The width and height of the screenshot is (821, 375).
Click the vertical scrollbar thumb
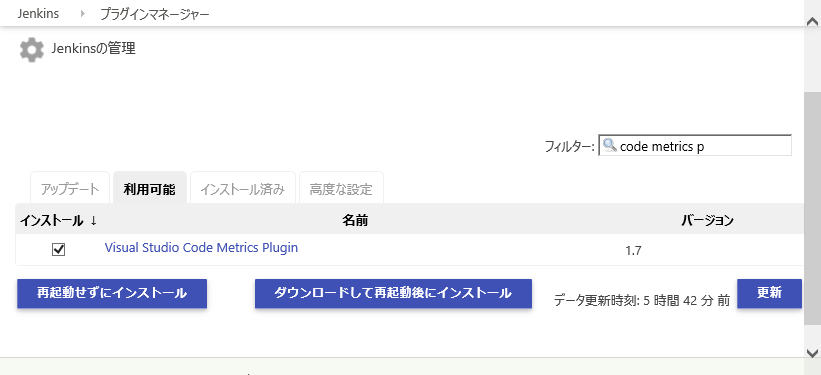812,209
